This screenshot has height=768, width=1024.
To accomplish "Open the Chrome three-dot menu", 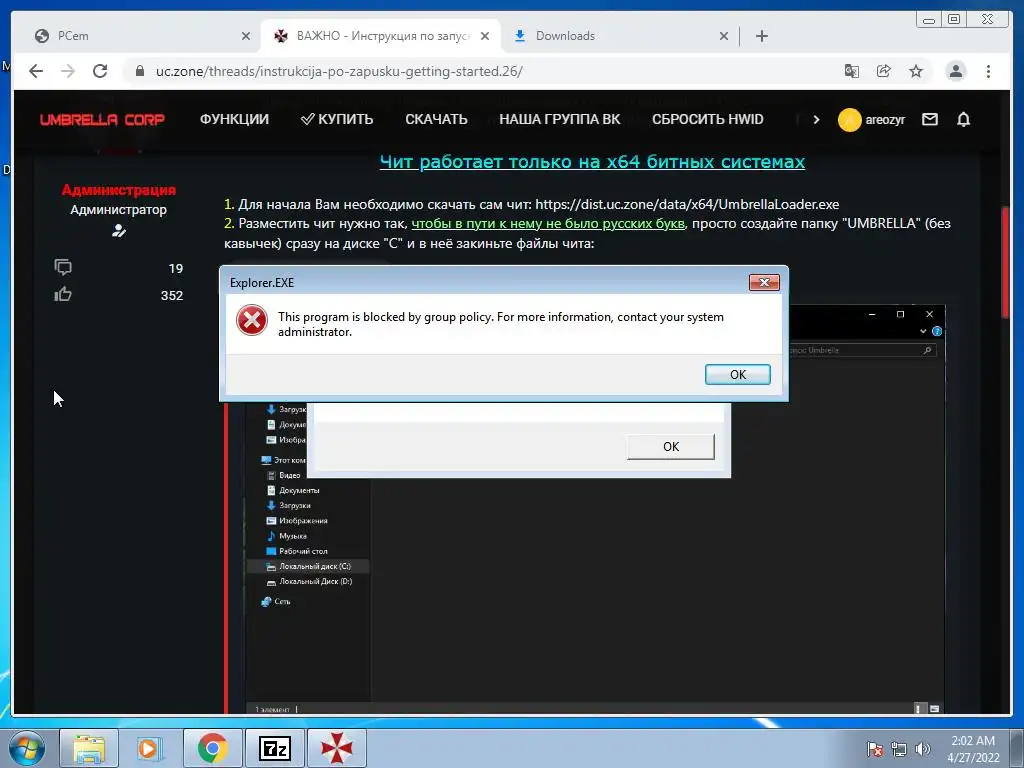I will tap(988, 71).
